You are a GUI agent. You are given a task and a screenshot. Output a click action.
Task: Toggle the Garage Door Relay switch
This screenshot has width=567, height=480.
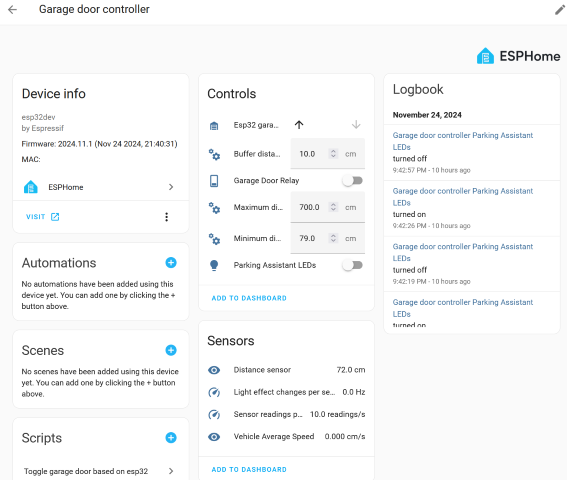pyautogui.click(x=353, y=180)
